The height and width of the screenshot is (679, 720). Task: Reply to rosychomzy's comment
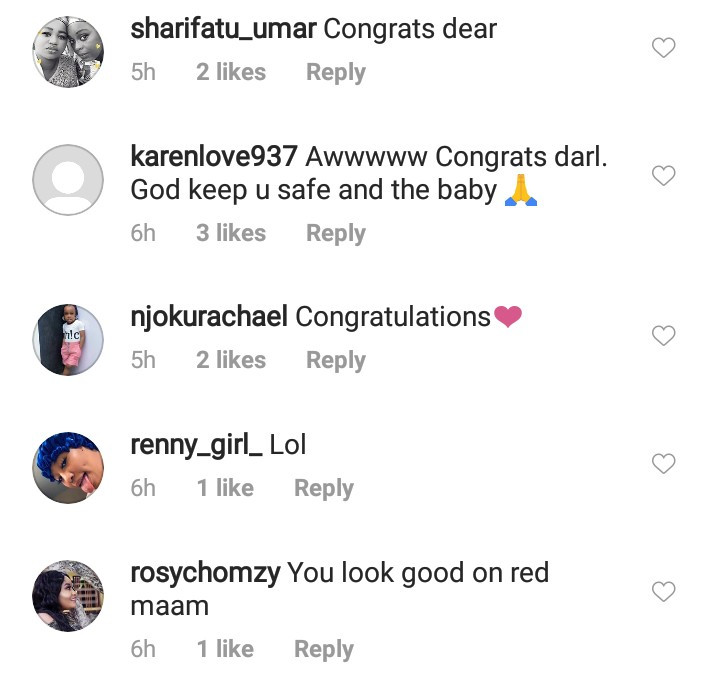pos(323,649)
